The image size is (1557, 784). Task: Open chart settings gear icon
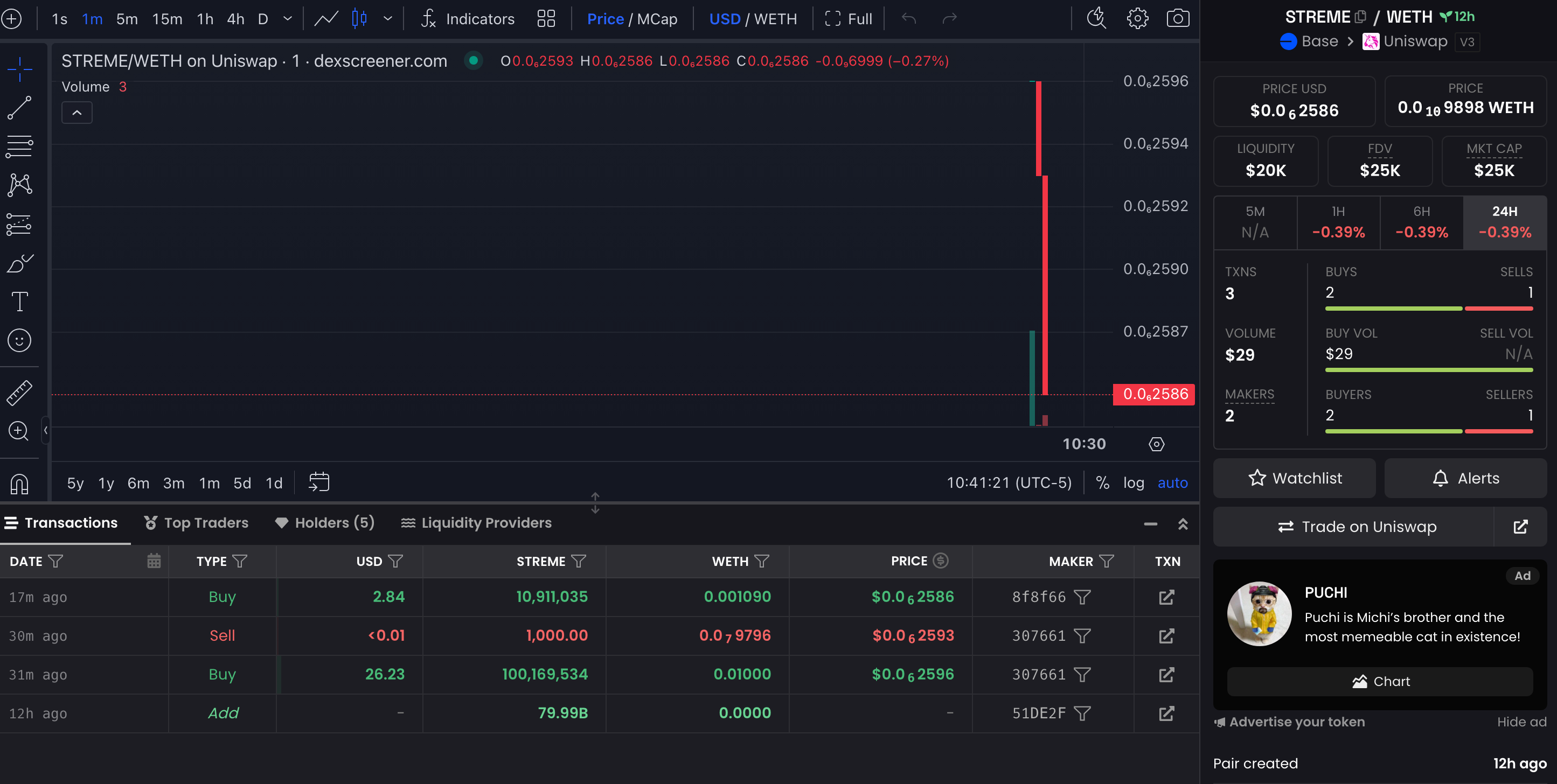(x=1137, y=19)
